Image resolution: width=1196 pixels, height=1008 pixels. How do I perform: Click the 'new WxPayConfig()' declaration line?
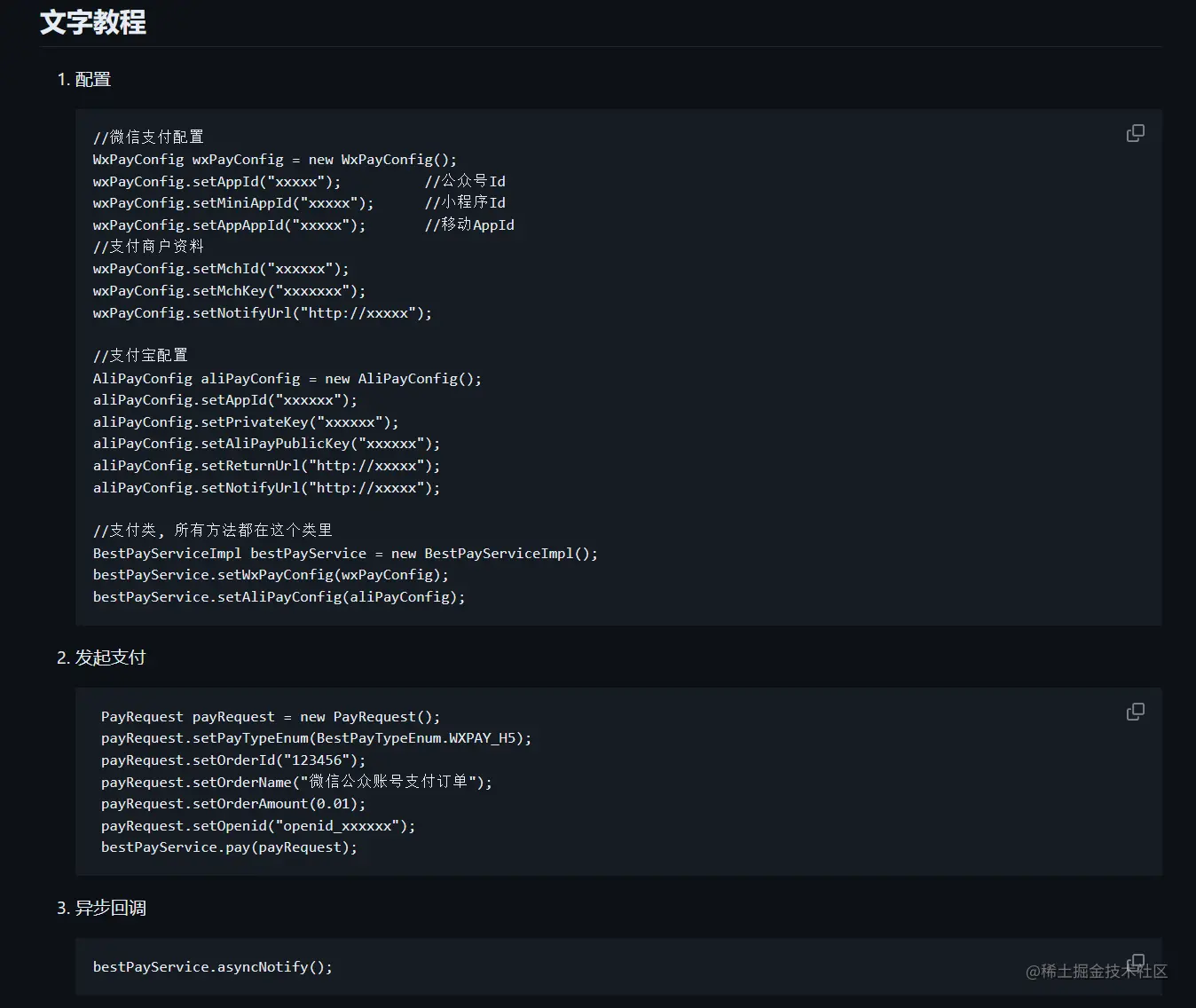[x=275, y=160]
